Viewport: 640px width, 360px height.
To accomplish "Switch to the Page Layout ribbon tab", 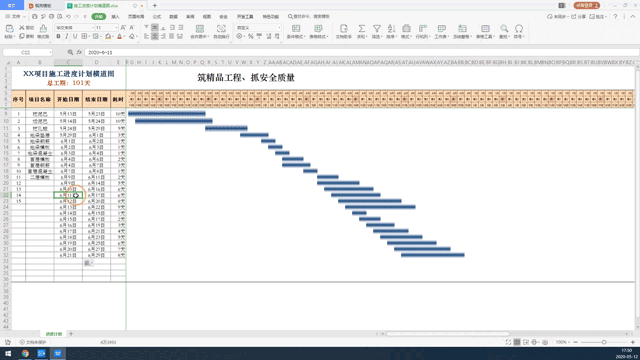I will pos(136,17).
